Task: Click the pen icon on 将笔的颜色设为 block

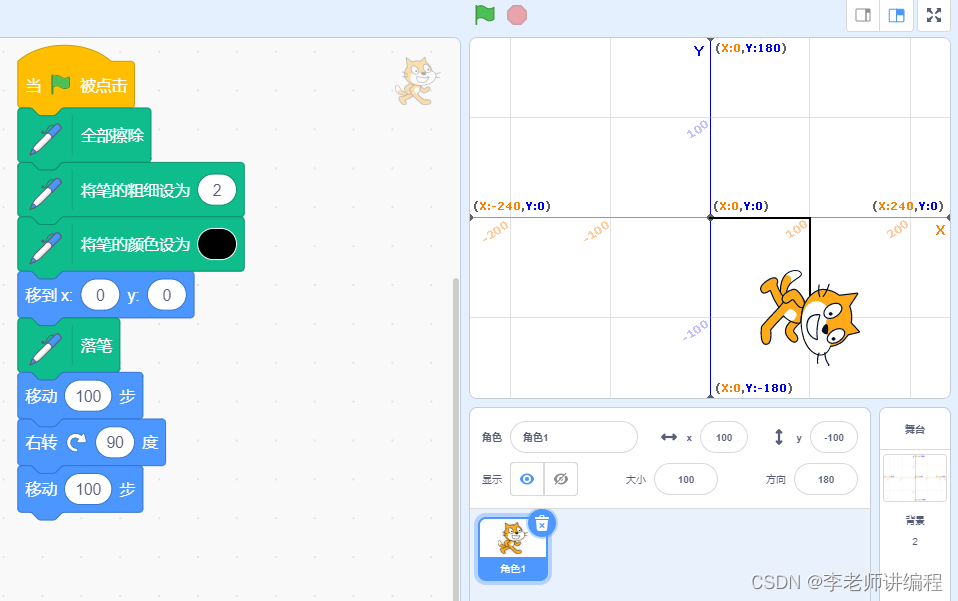Action: pos(46,247)
